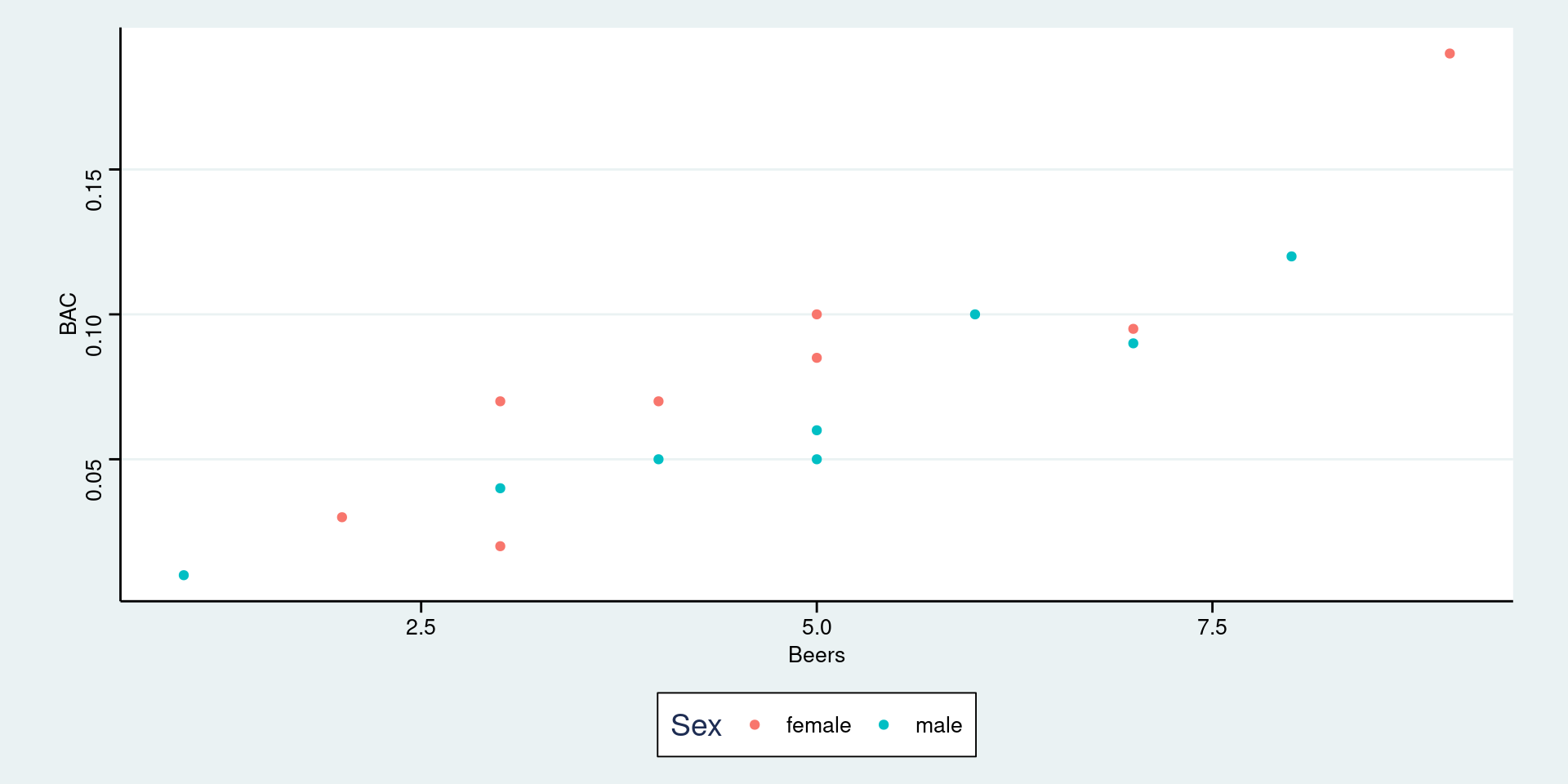Select the highest female point at 9 beers
The width and height of the screenshot is (1568, 784).
(x=1450, y=54)
